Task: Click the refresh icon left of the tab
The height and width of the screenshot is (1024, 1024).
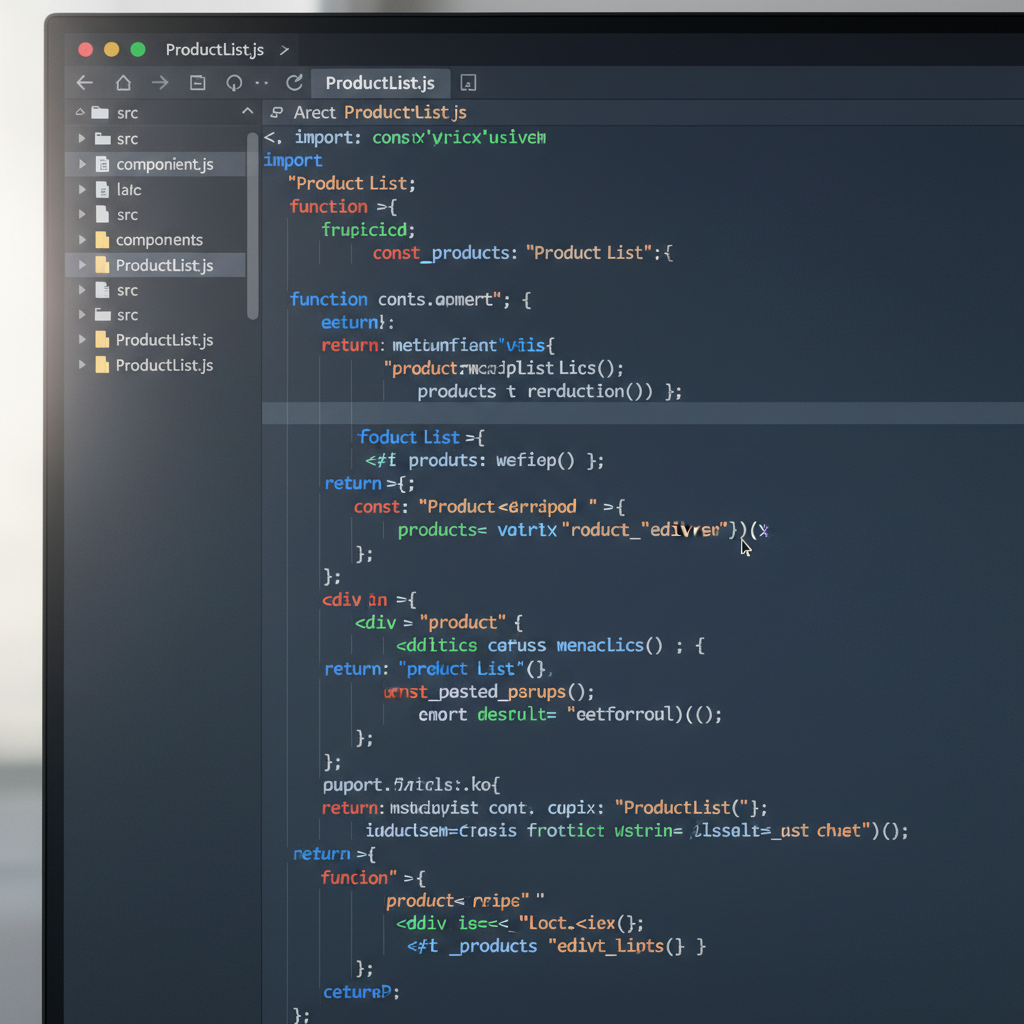Action: pos(294,83)
